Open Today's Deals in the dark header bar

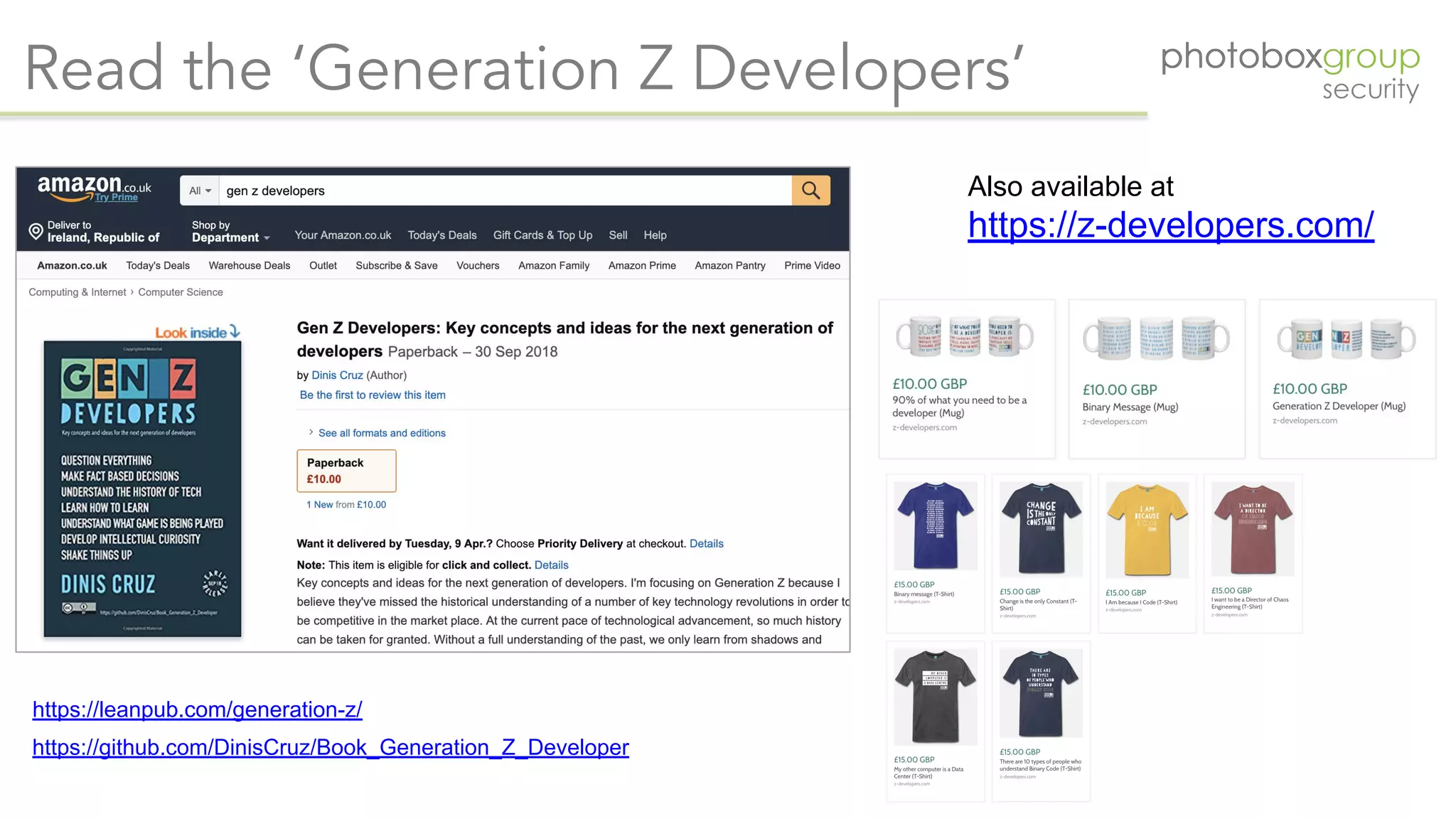pyautogui.click(x=442, y=235)
